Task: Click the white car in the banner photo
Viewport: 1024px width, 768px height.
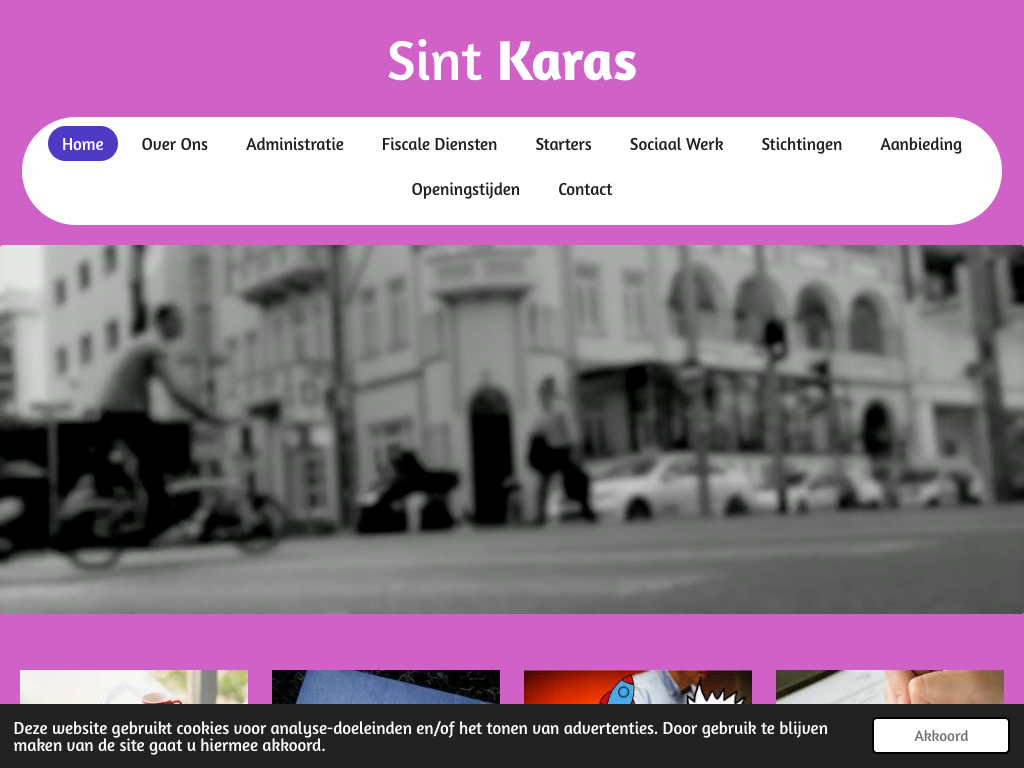Action: pyautogui.click(x=660, y=485)
